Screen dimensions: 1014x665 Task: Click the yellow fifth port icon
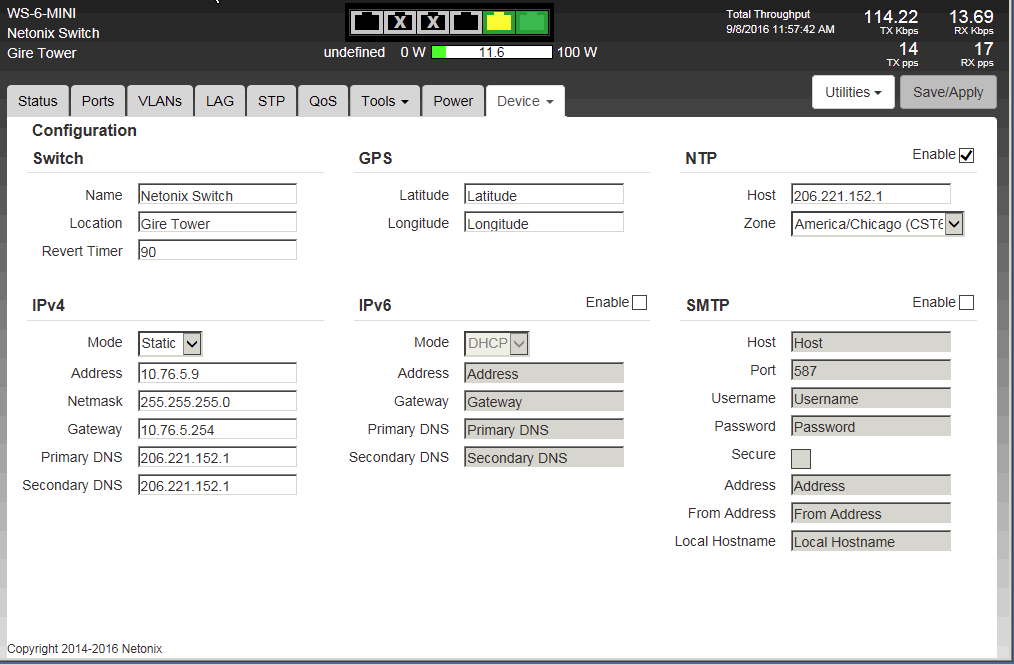(x=498, y=21)
